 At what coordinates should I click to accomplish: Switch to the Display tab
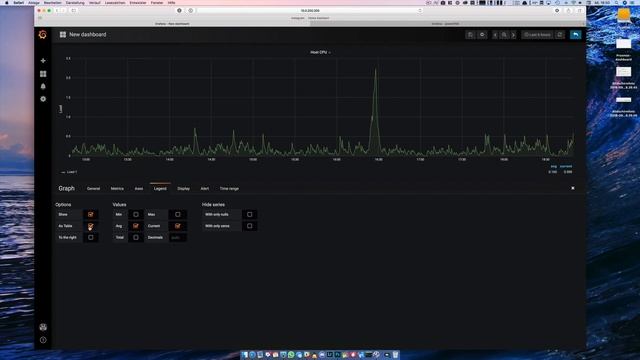[x=184, y=189]
